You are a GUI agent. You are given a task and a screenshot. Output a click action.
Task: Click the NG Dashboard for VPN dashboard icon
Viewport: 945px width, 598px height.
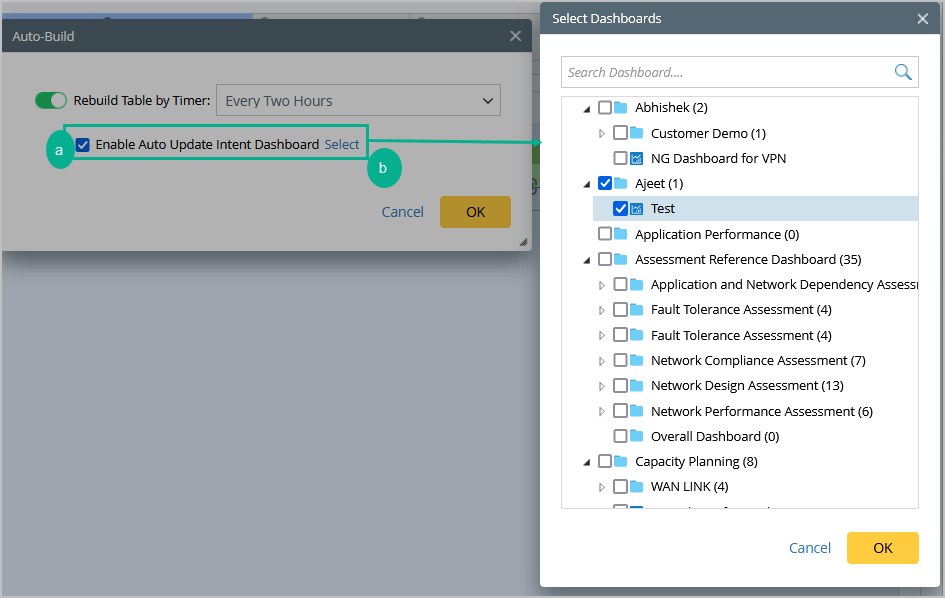(x=636, y=158)
